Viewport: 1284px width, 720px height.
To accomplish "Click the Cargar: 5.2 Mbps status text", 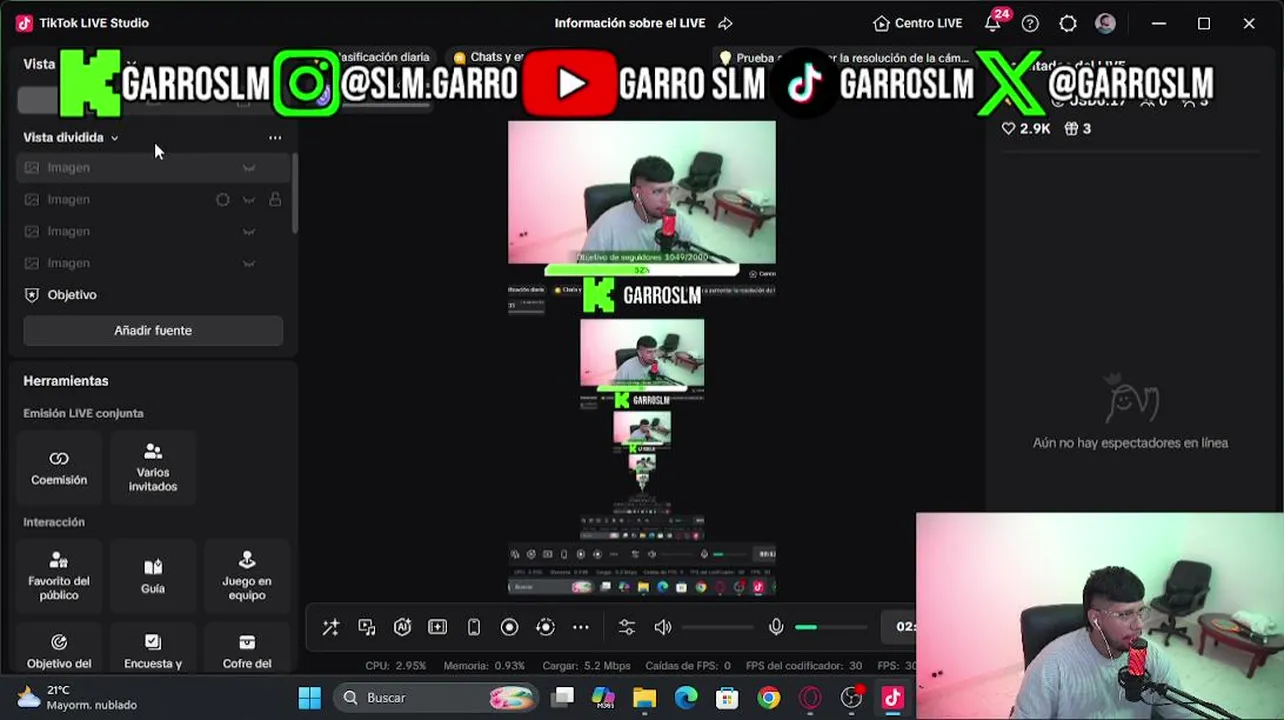I will (587, 665).
